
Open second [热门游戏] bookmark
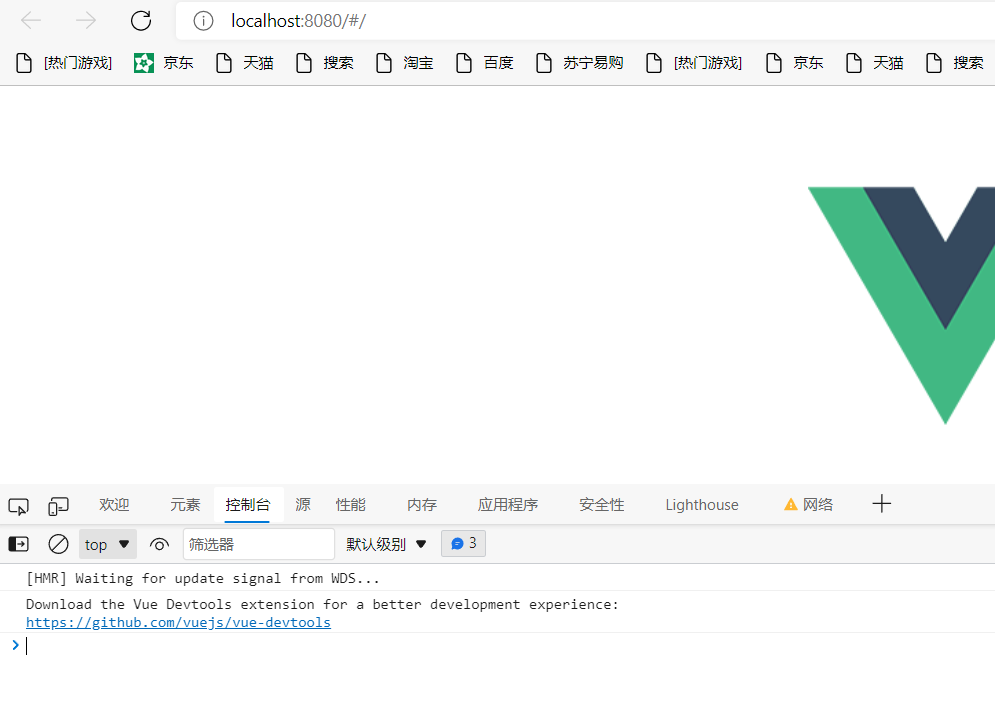[x=694, y=63]
